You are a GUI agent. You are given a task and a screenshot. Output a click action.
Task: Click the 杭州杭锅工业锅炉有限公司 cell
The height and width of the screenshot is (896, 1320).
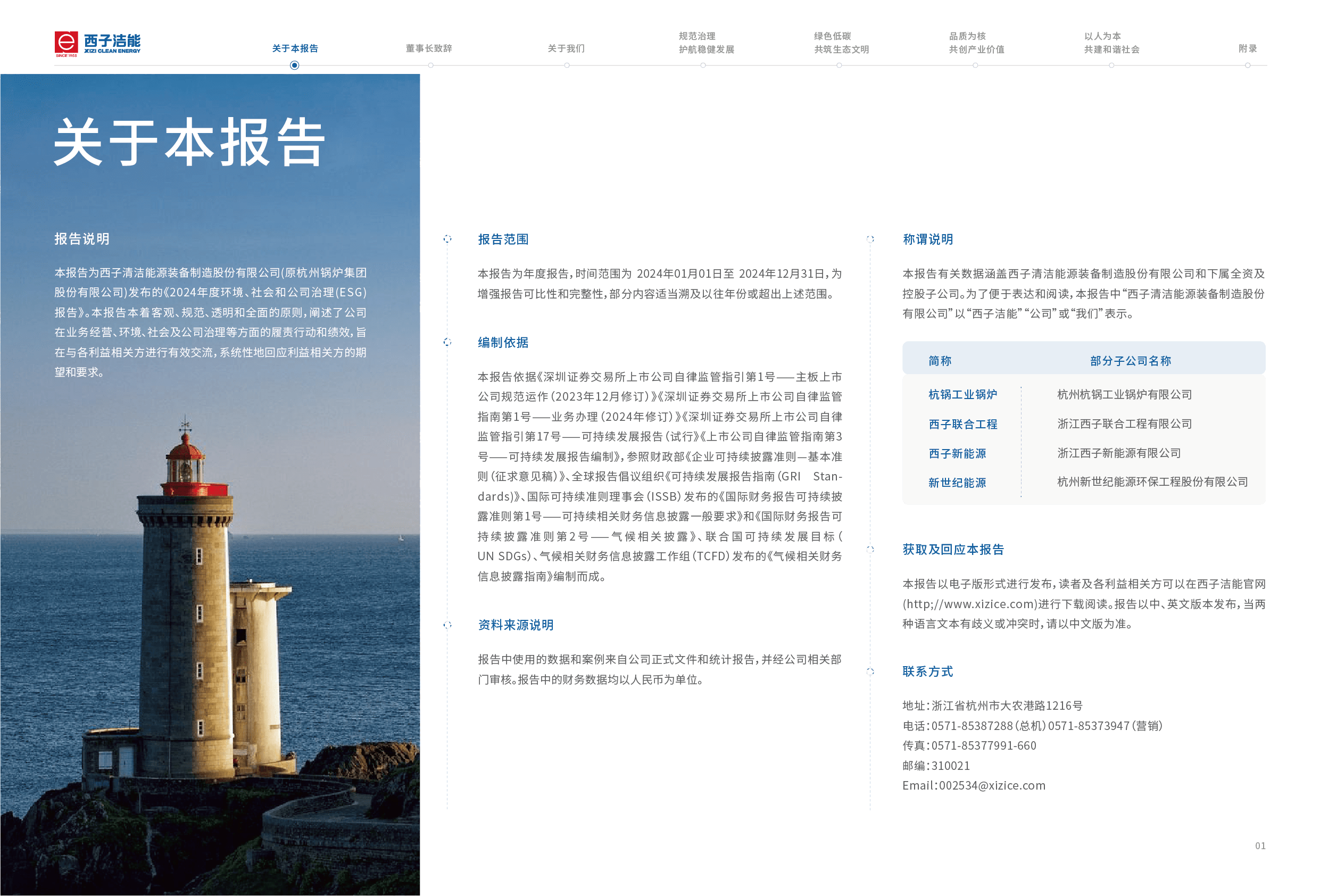pyautogui.click(x=1124, y=394)
